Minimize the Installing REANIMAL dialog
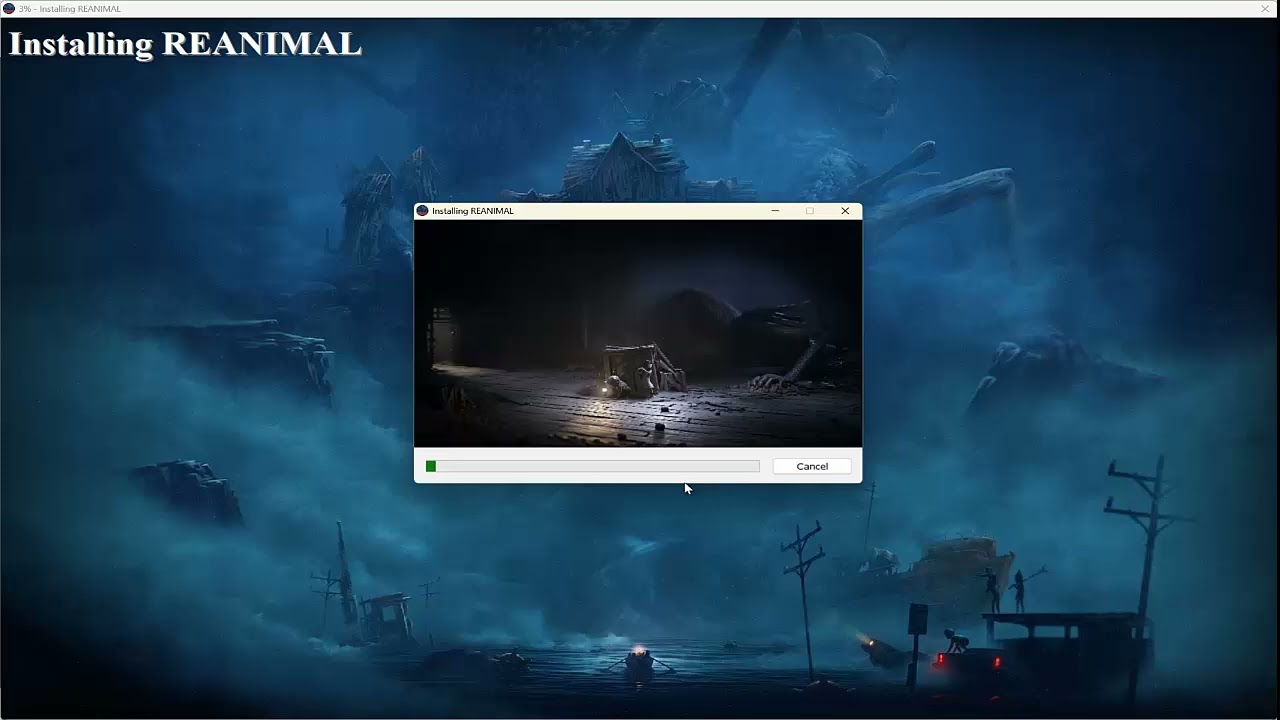This screenshot has height=720, width=1280. click(775, 211)
